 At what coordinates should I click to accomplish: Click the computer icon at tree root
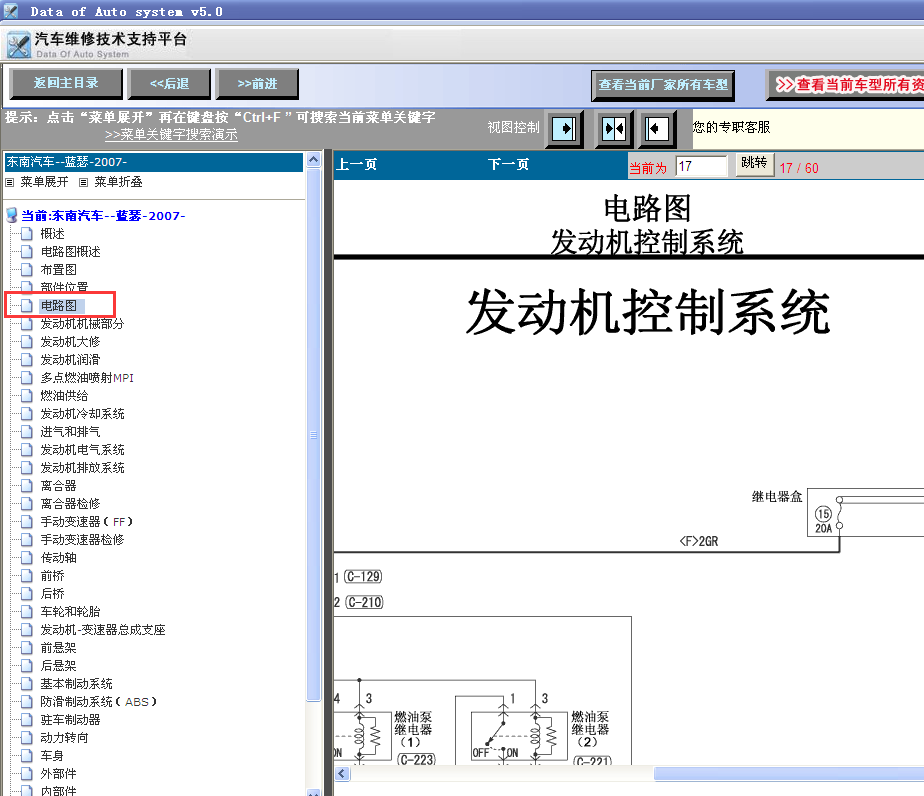(x=12, y=215)
